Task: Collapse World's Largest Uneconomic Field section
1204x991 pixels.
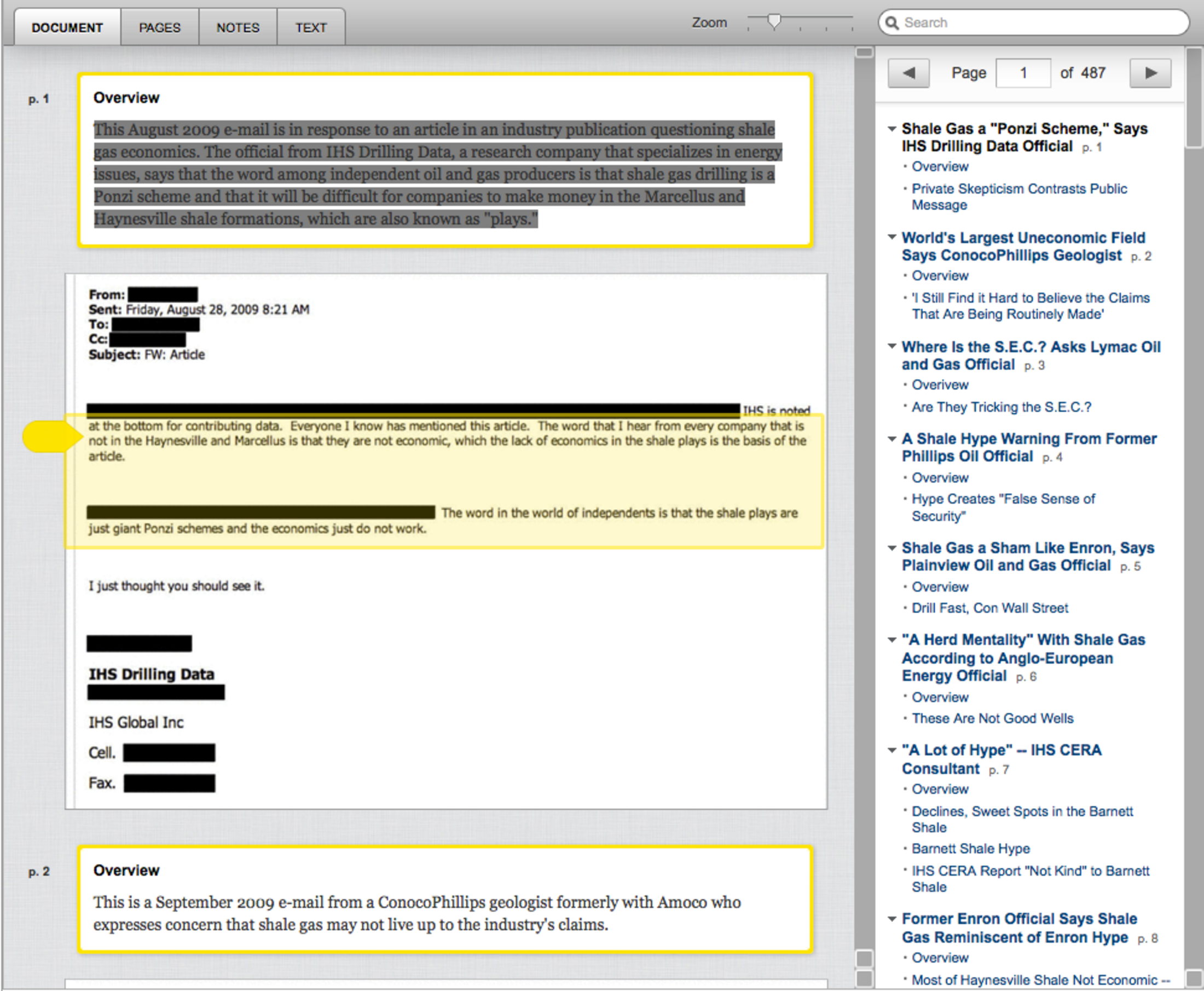Action: pos(892,237)
